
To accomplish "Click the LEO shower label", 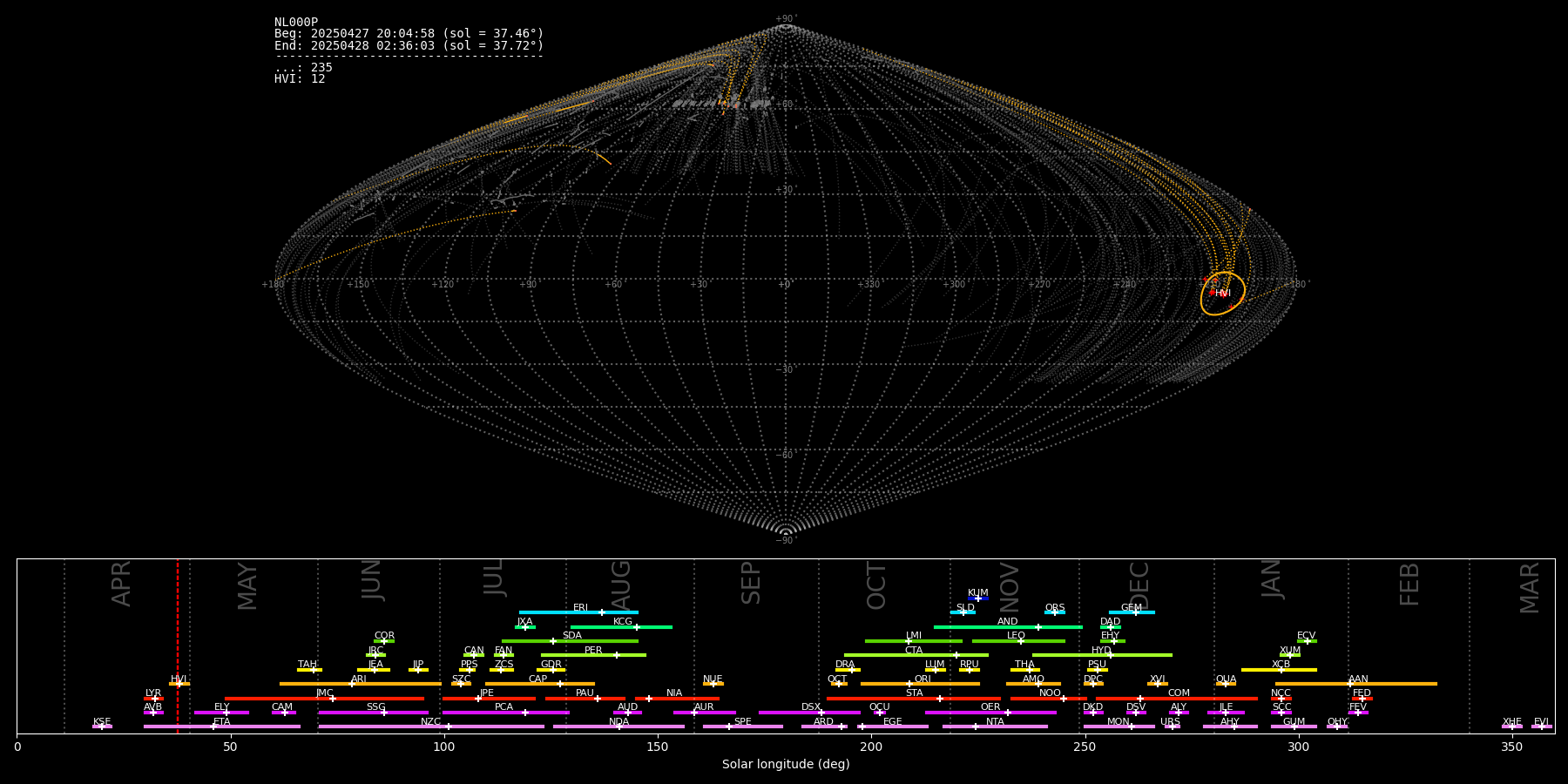I will tap(1017, 636).
